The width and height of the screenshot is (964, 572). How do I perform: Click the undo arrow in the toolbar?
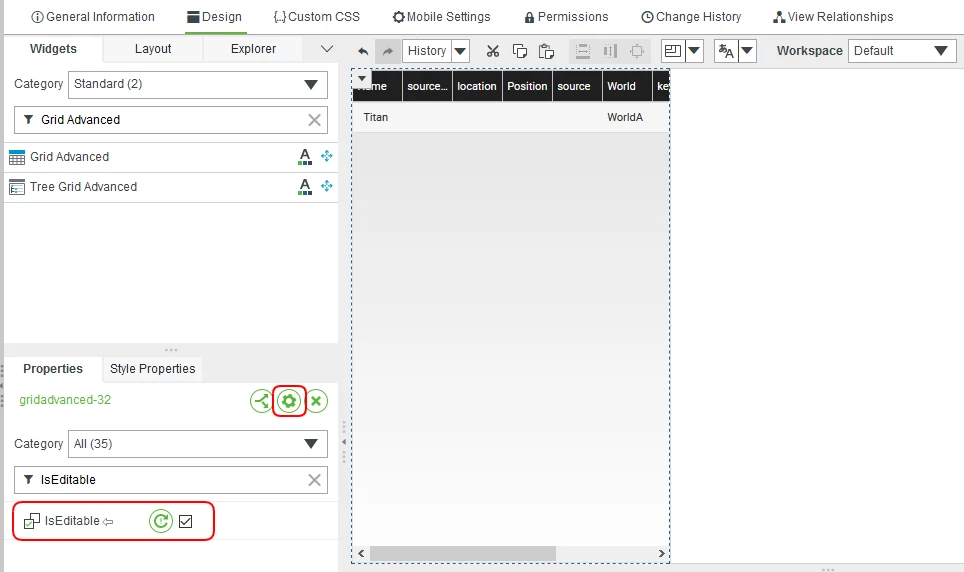[x=363, y=51]
